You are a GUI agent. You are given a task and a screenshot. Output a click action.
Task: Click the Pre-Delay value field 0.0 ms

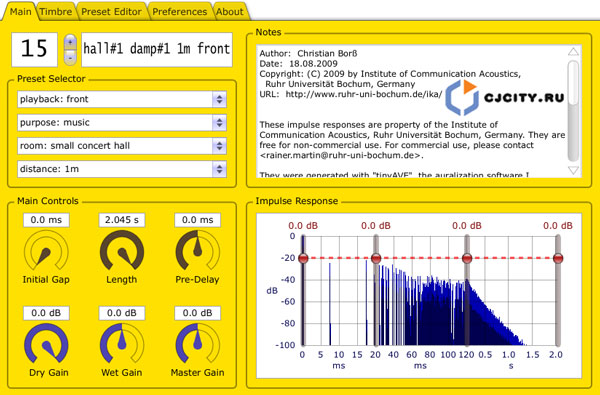point(197,220)
